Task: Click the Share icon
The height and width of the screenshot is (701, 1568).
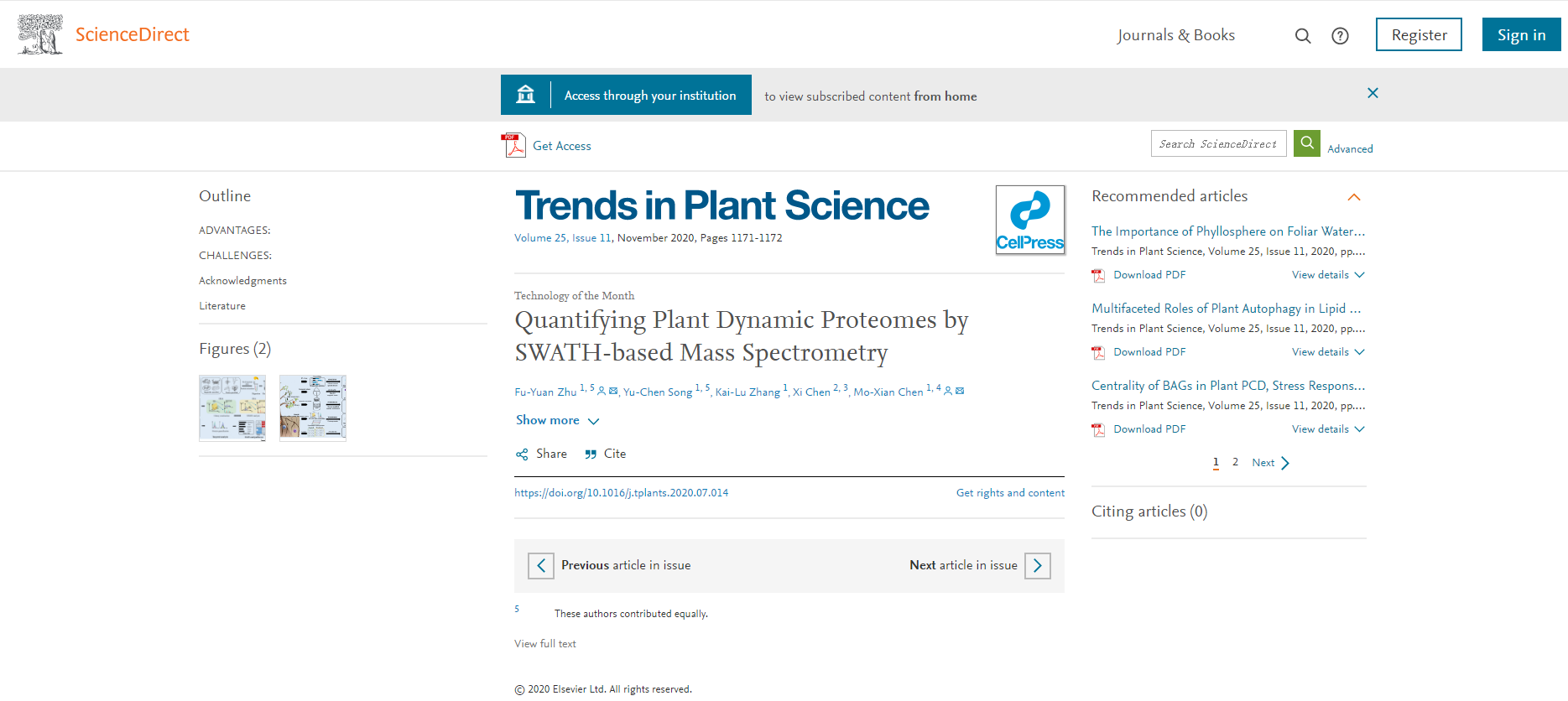Action: point(522,454)
